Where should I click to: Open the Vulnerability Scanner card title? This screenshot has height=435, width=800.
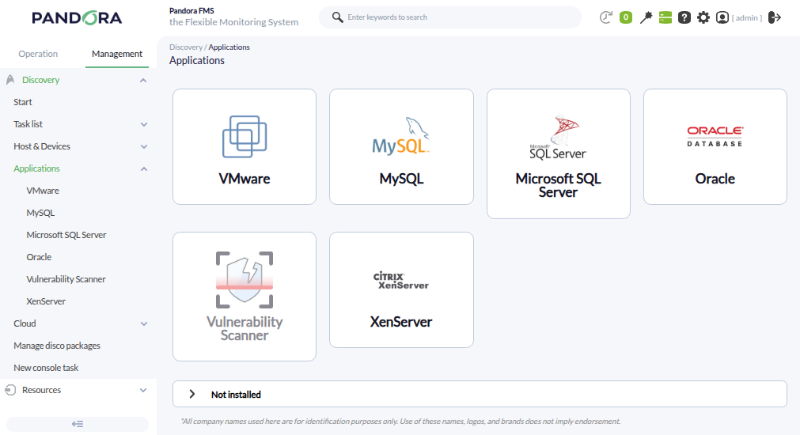click(x=244, y=328)
